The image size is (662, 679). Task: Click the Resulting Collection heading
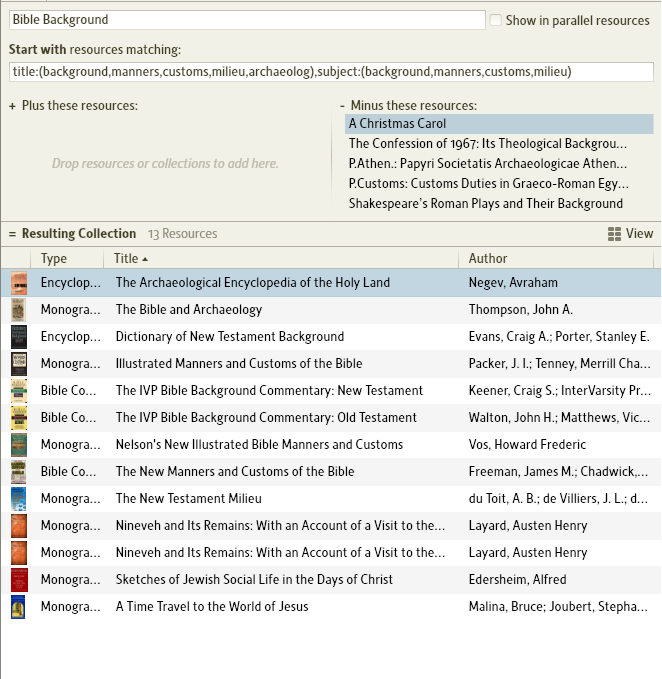(79, 234)
